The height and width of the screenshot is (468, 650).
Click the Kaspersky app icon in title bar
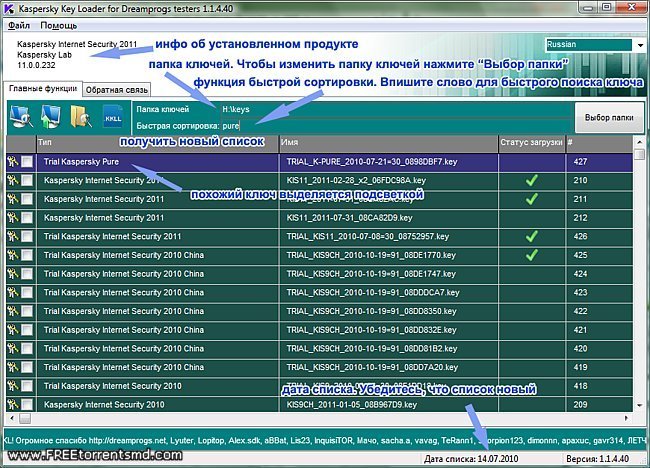9,8
